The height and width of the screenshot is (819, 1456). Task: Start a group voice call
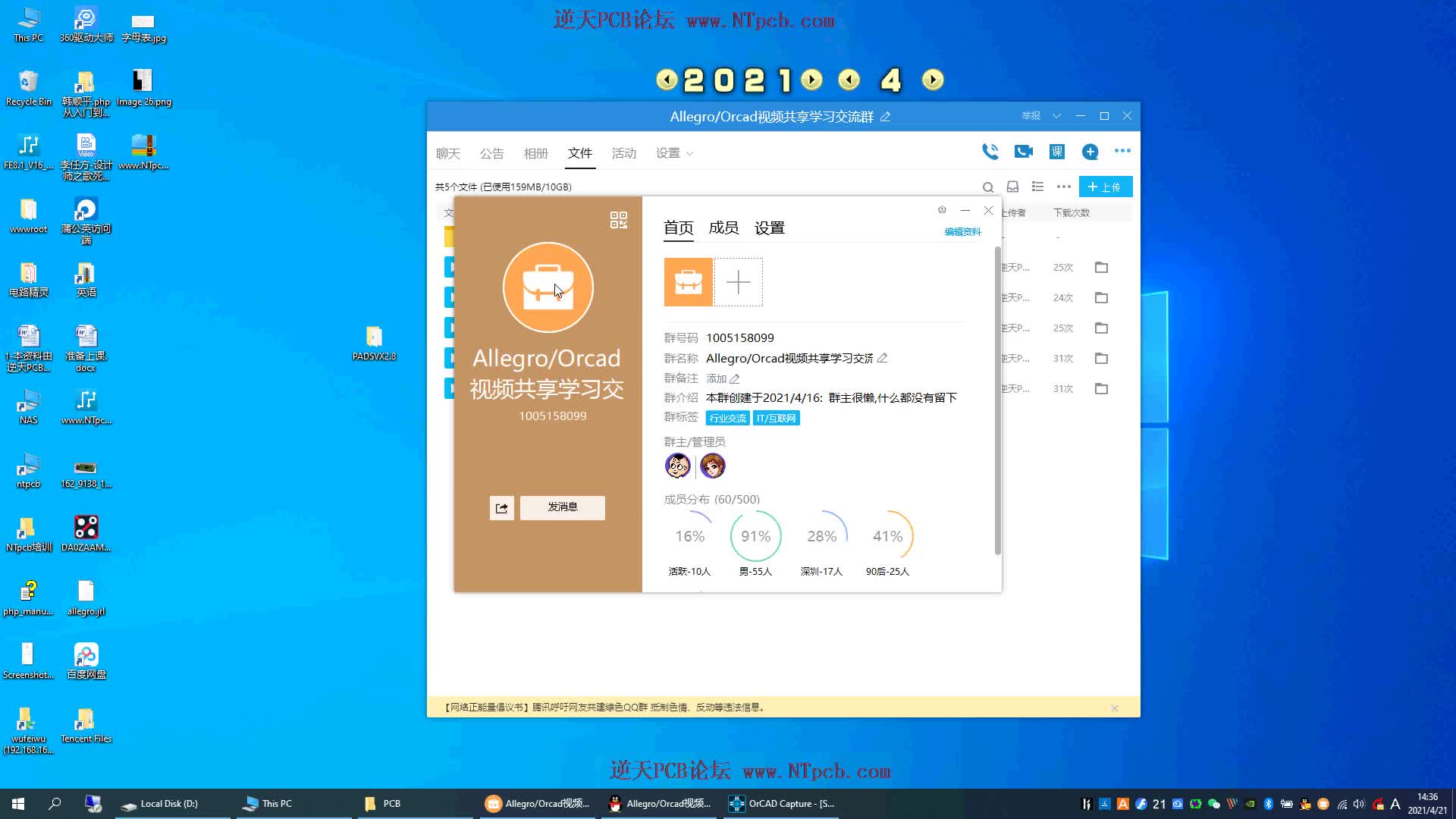pyautogui.click(x=990, y=152)
